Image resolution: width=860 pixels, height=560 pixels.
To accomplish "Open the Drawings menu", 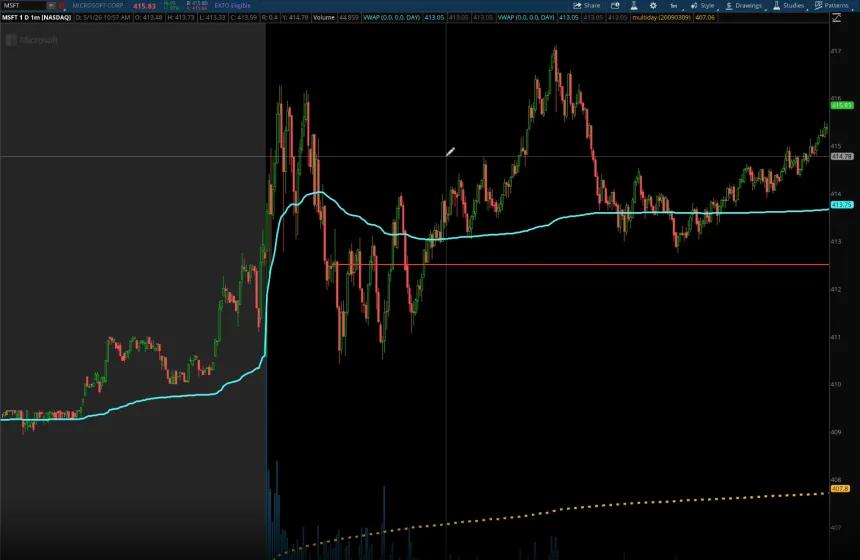I will pyautogui.click(x=744, y=5).
